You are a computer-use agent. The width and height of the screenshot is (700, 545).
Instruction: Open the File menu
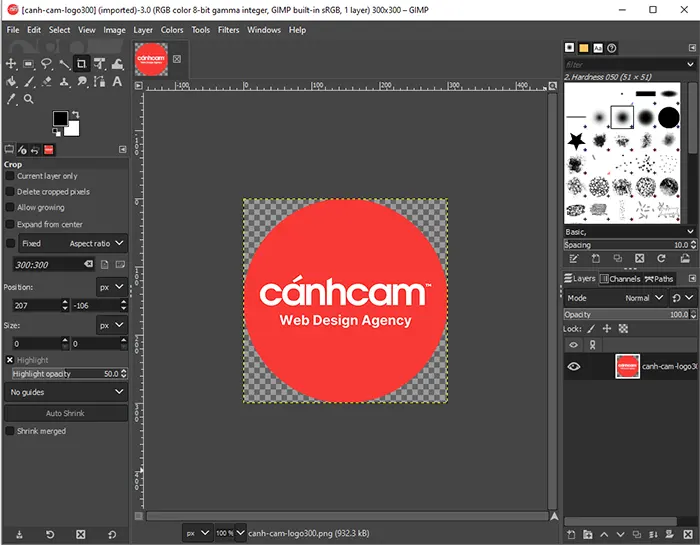(x=13, y=30)
